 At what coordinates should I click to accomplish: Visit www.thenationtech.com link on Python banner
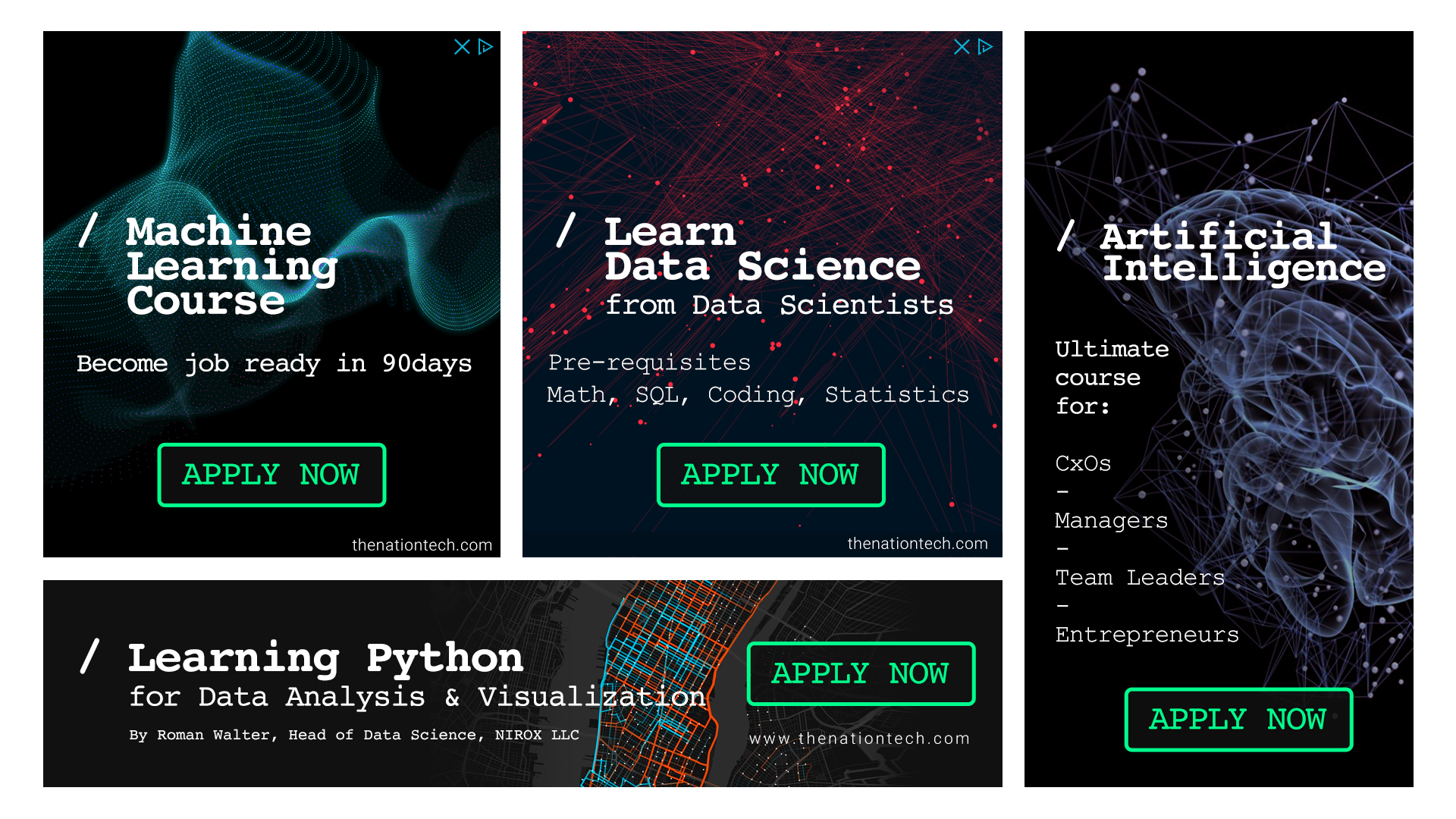pos(859,738)
